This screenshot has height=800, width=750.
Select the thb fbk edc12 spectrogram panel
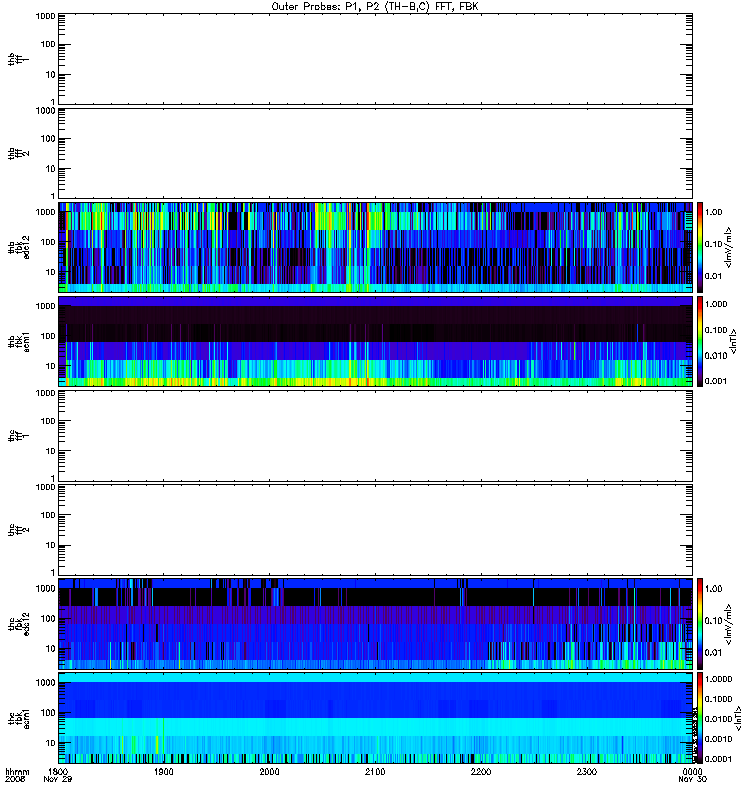376,247
